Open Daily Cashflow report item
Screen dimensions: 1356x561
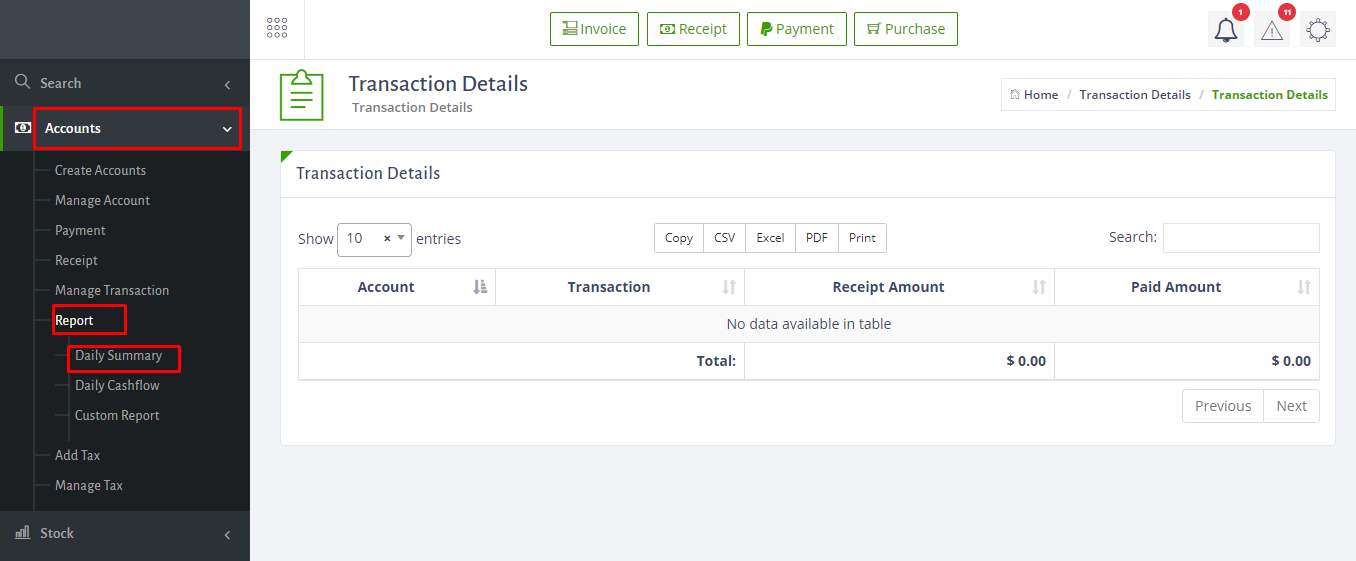[x=117, y=385]
